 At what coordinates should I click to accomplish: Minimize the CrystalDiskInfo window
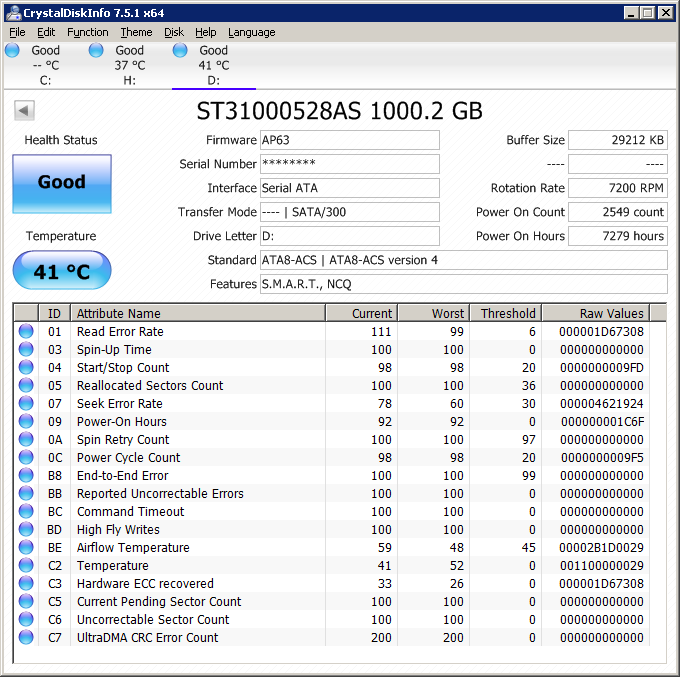(x=631, y=13)
